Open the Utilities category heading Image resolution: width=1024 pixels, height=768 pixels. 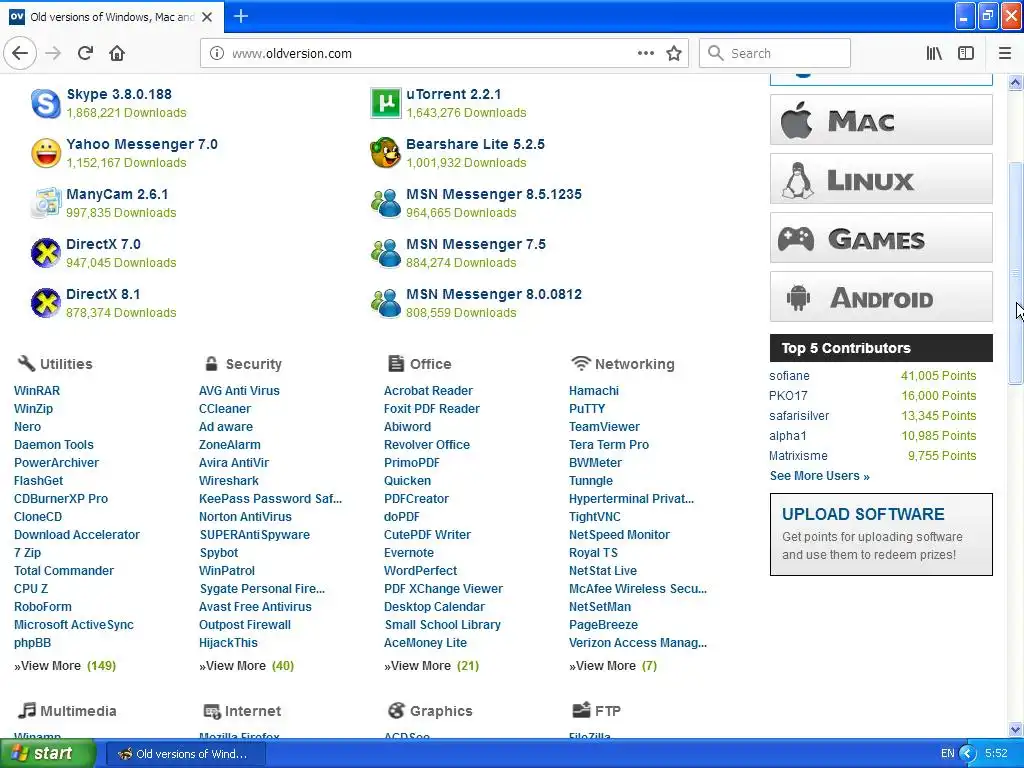55,364
